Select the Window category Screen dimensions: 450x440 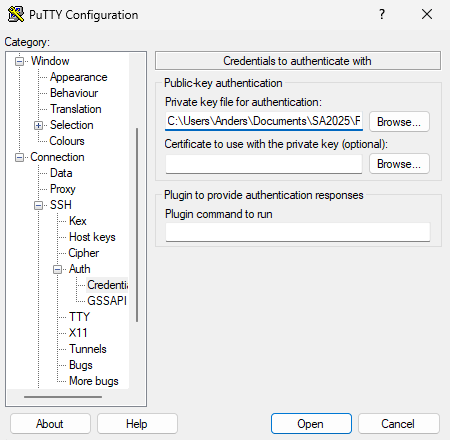50,61
